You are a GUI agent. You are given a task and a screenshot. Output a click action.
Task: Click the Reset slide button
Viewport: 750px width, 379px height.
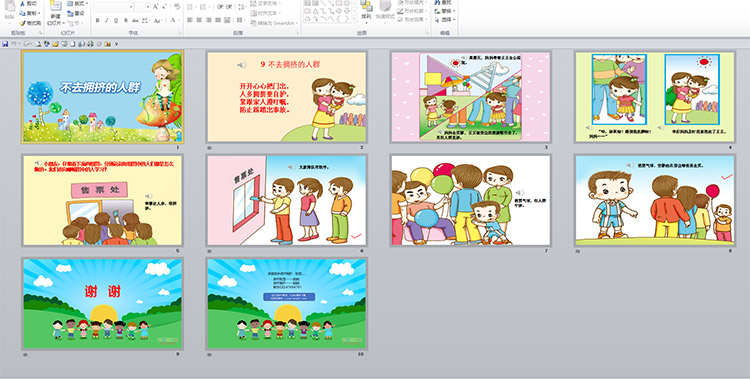point(76,13)
